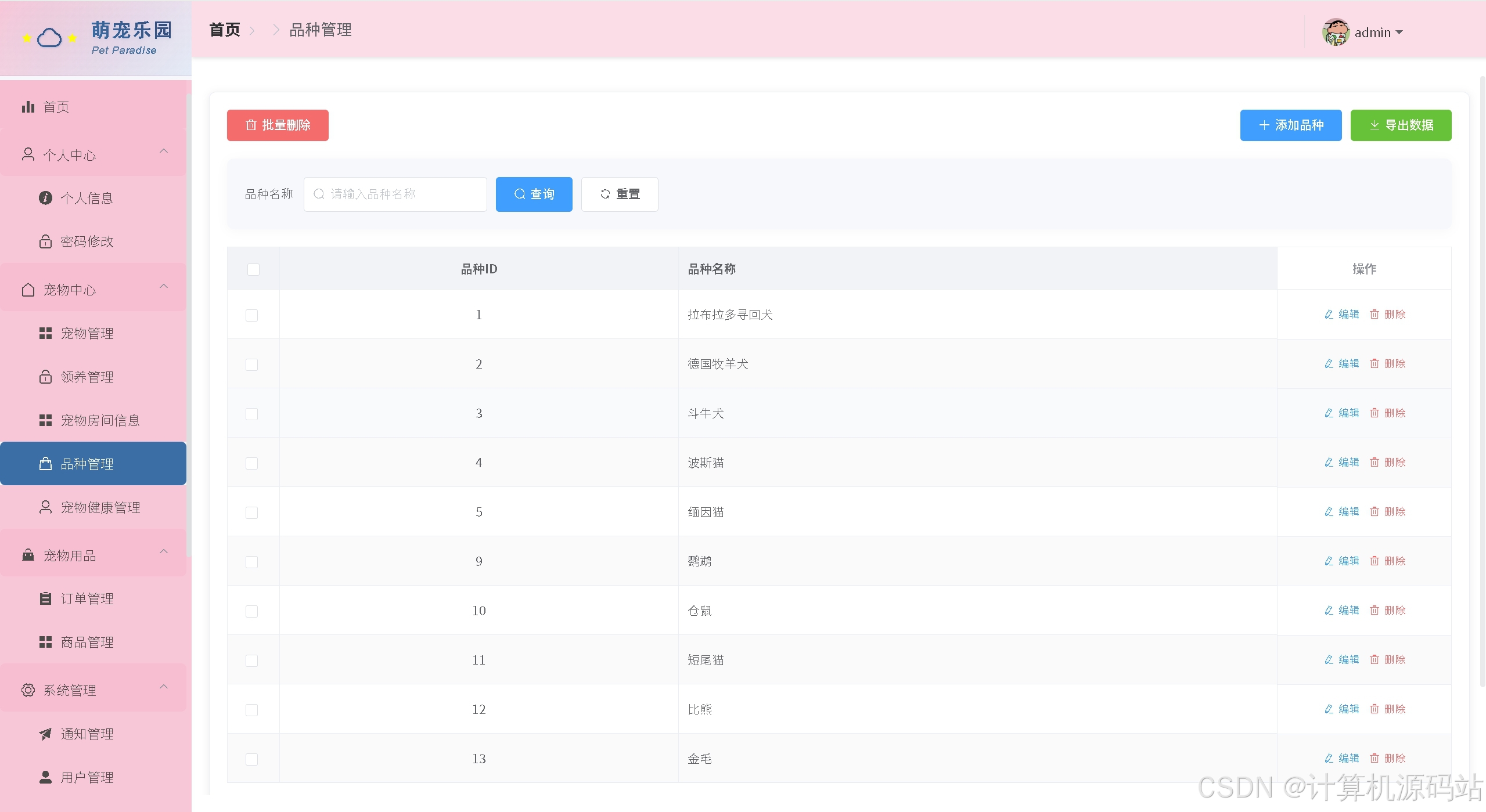Click the pencil edit icon for 缅因猫
Image resolution: width=1486 pixels, height=812 pixels.
[x=1329, y=511]
